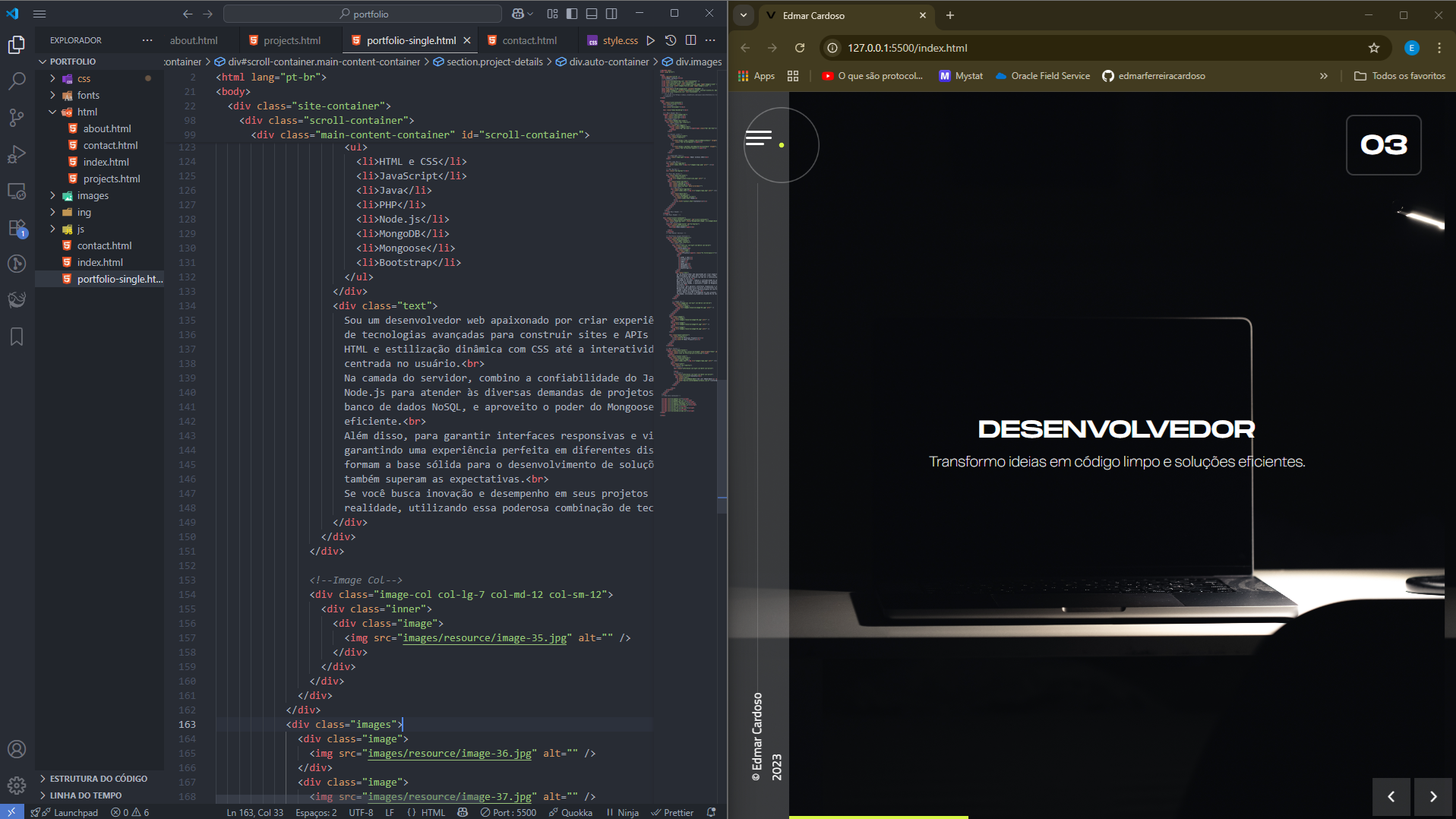
Task: Toggle the secondary sidebar layout button
Action: coord(611,14)
